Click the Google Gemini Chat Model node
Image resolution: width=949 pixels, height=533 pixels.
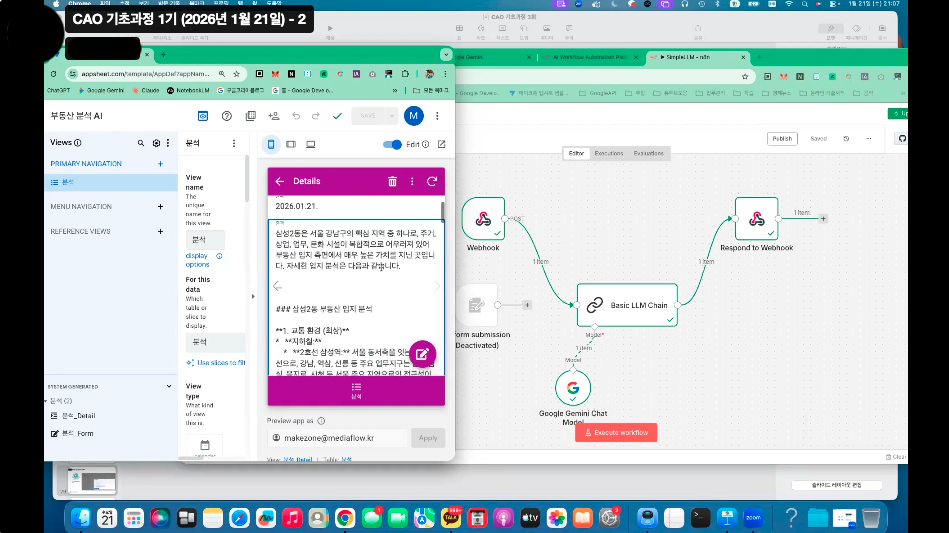tap(573, 388)
